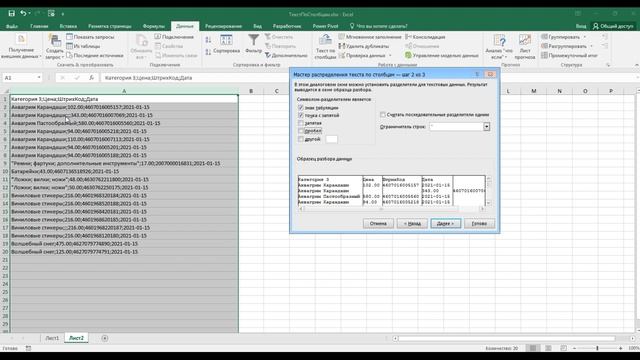The width and height of the screenshot is (640, 360).
Task: Click Дополнительно (Advanced filter)
Action: coord(286,55)
